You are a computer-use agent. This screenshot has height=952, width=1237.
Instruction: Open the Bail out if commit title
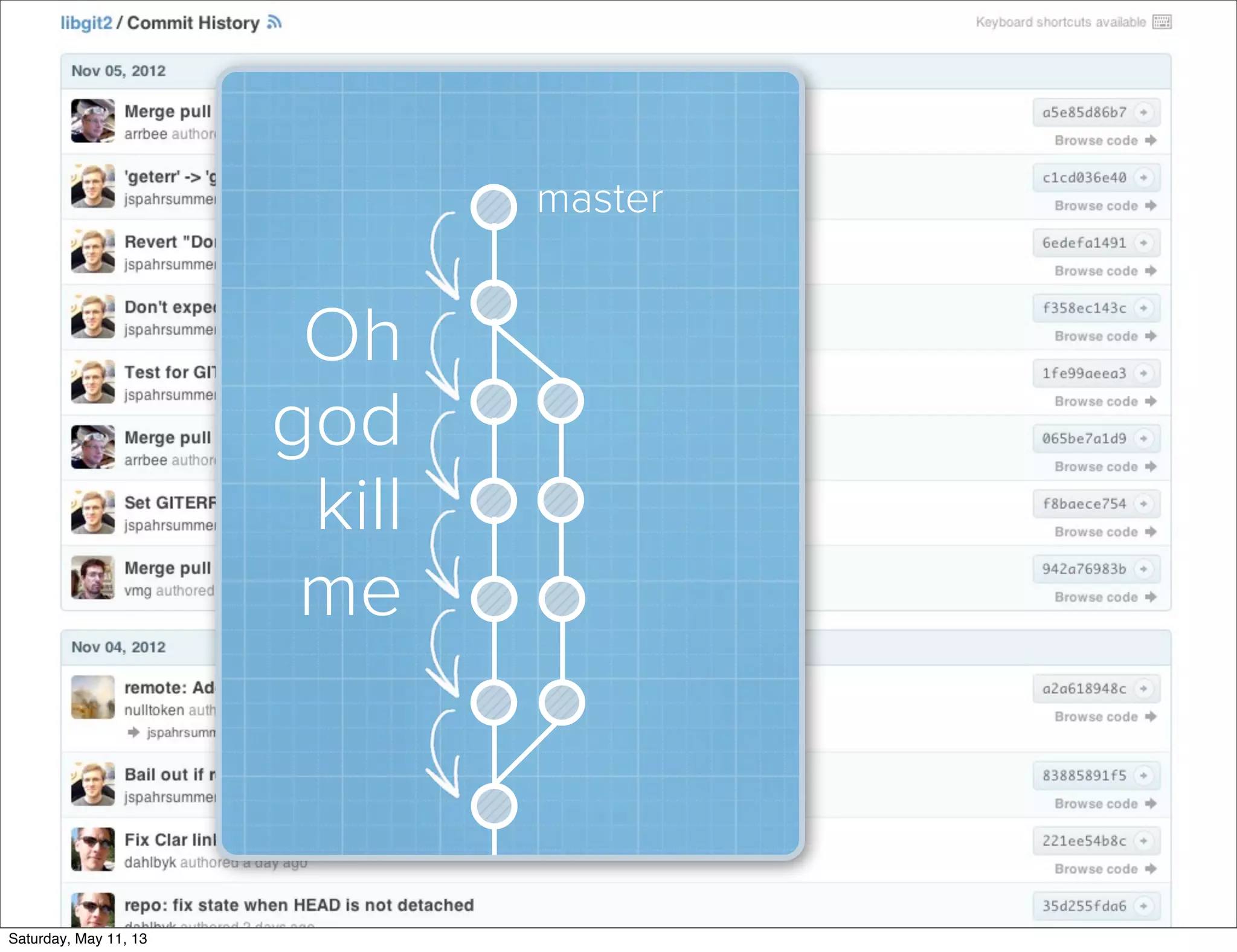coord(170,774)
